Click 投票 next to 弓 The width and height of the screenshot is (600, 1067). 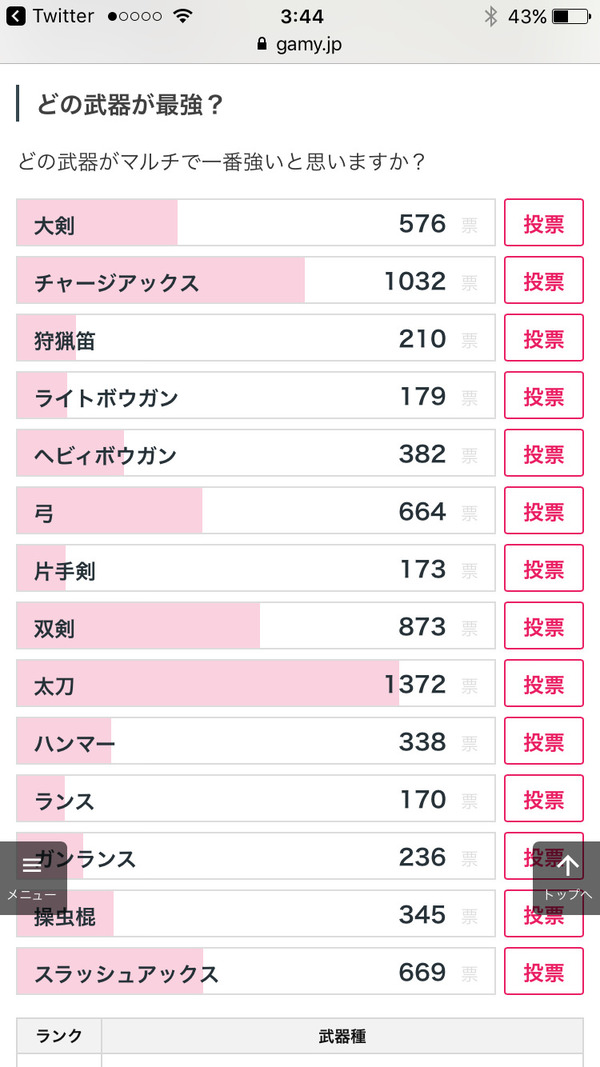544,510
